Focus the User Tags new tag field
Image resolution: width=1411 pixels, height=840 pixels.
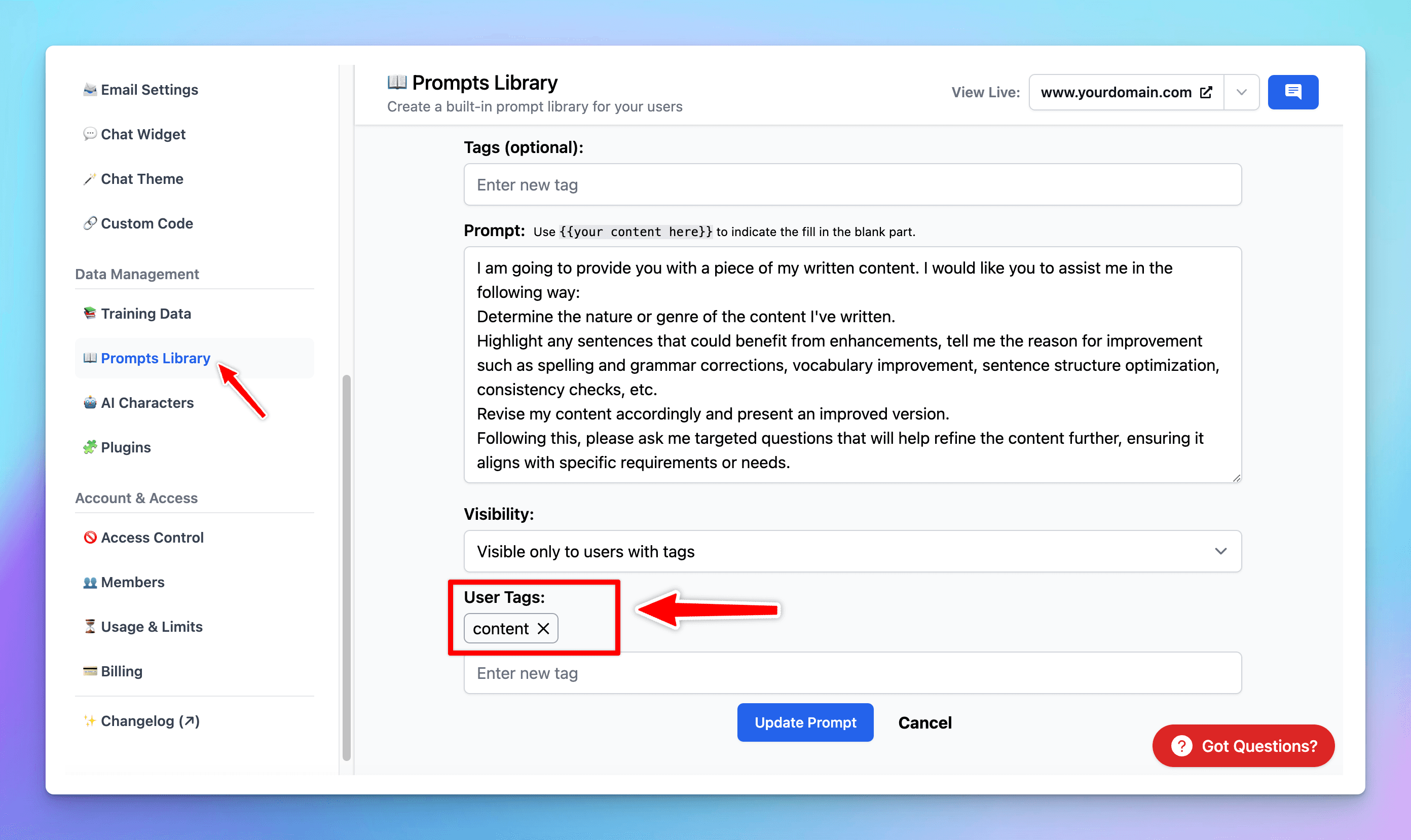(852, 673)
